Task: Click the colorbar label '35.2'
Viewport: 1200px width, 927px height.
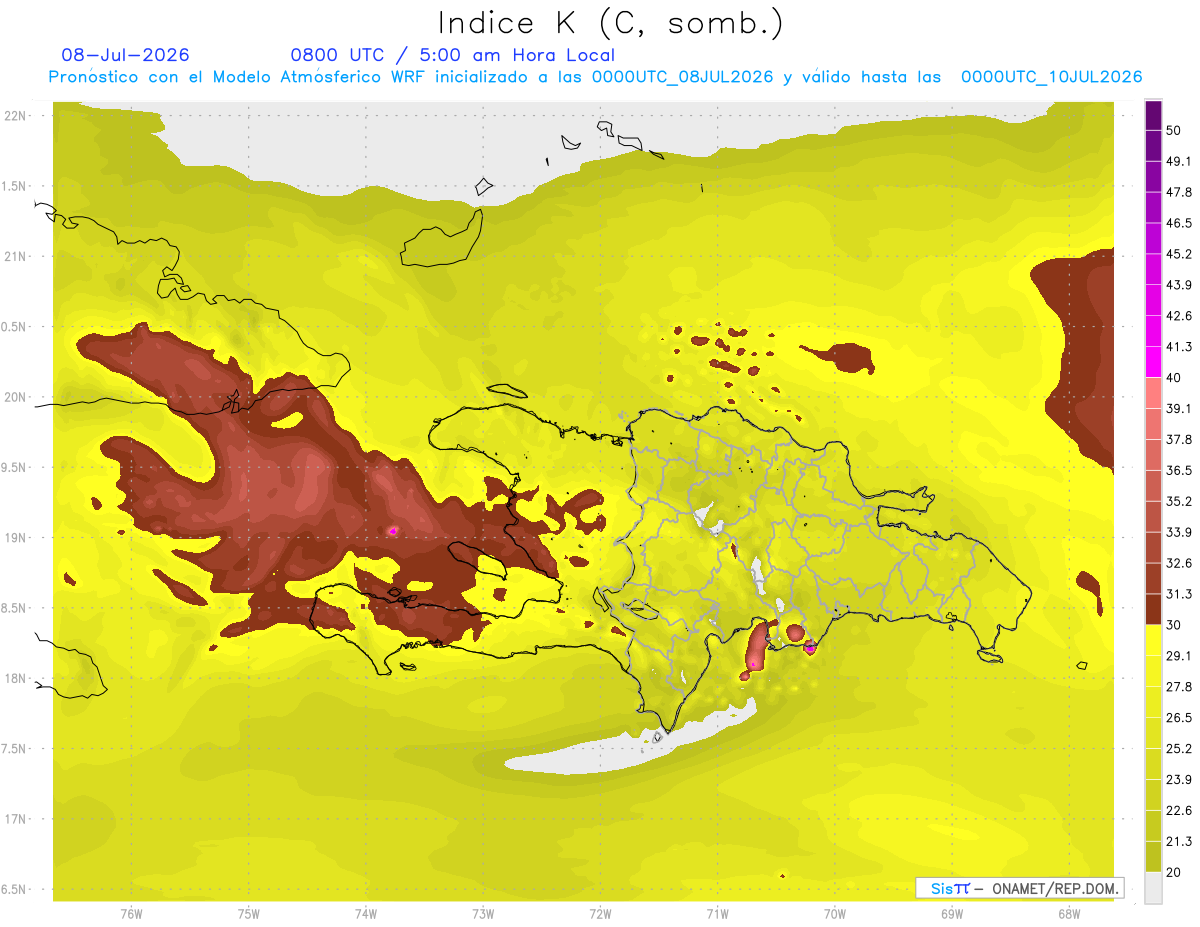Action: pos(1179,501)
